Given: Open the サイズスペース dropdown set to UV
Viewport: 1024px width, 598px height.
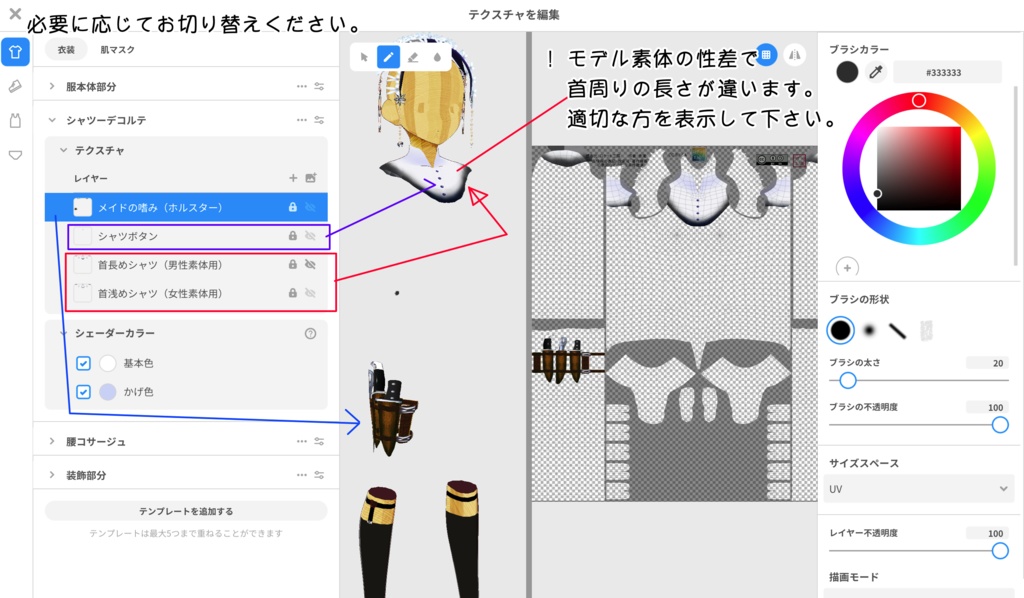Looking at the screenshot, I should coord(919,489).
